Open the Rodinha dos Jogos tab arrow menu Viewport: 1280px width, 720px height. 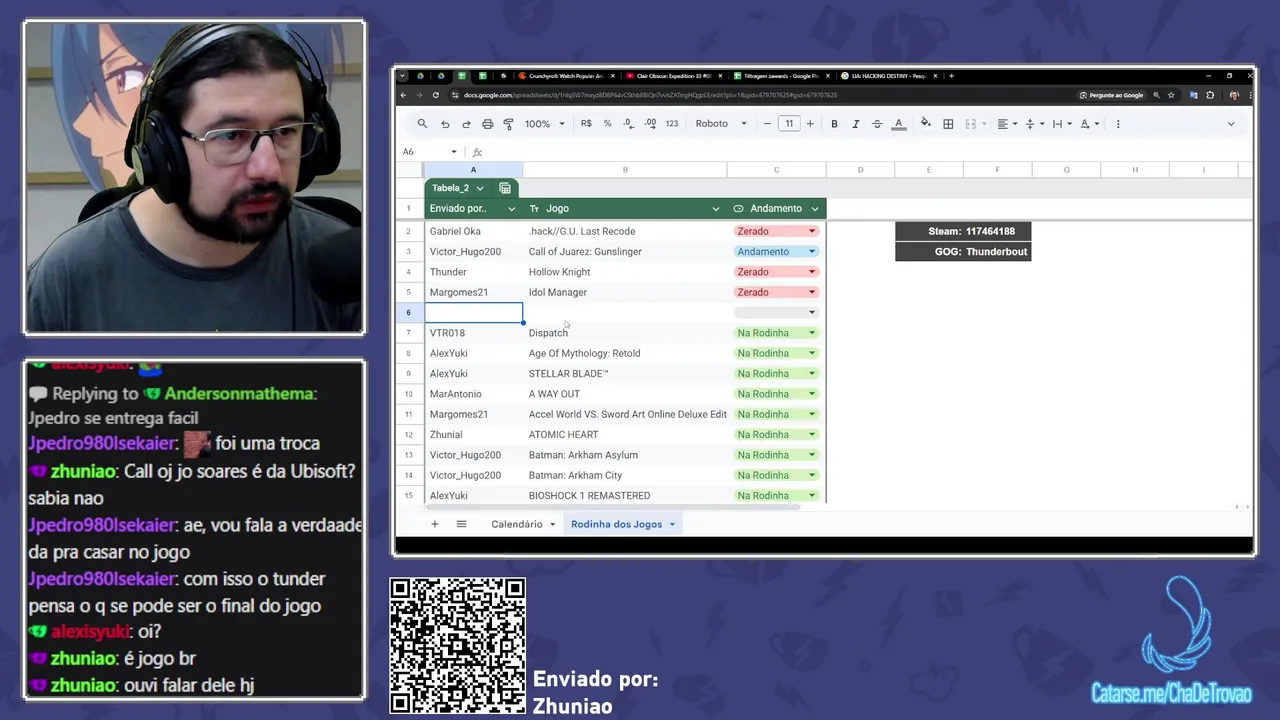click(672, 524)
